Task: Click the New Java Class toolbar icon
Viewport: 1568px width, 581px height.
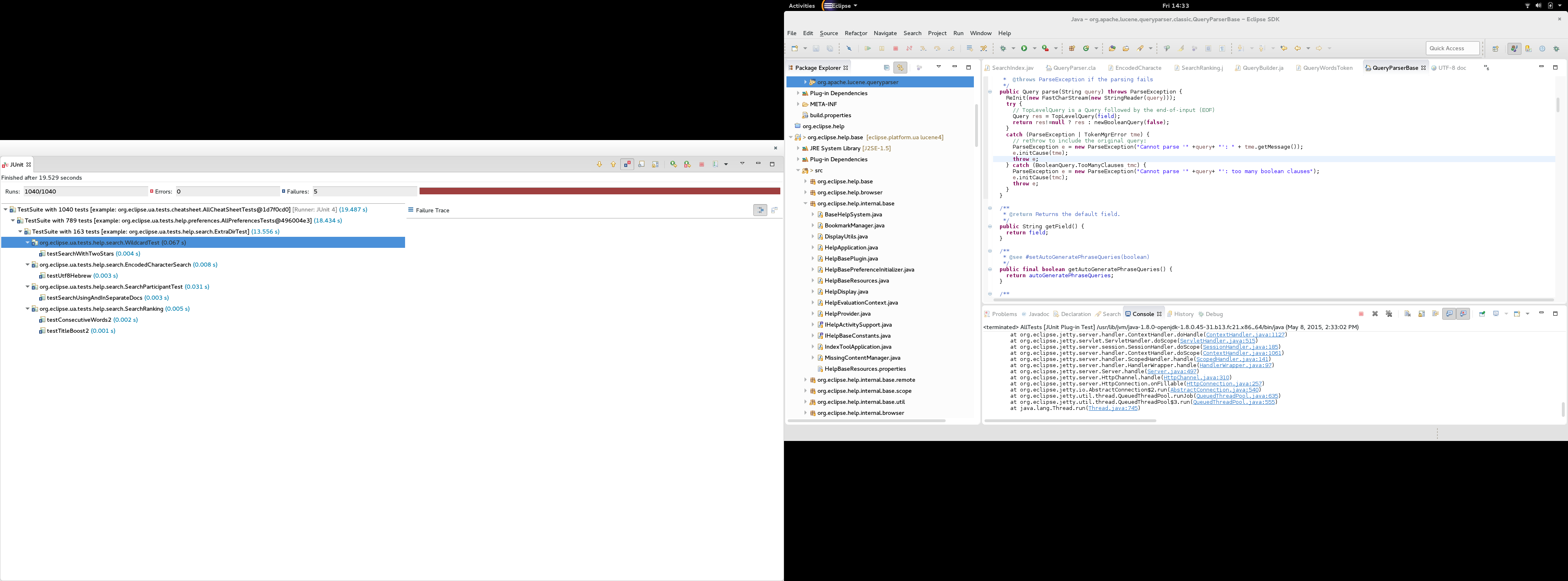Action: point(1087,49)
